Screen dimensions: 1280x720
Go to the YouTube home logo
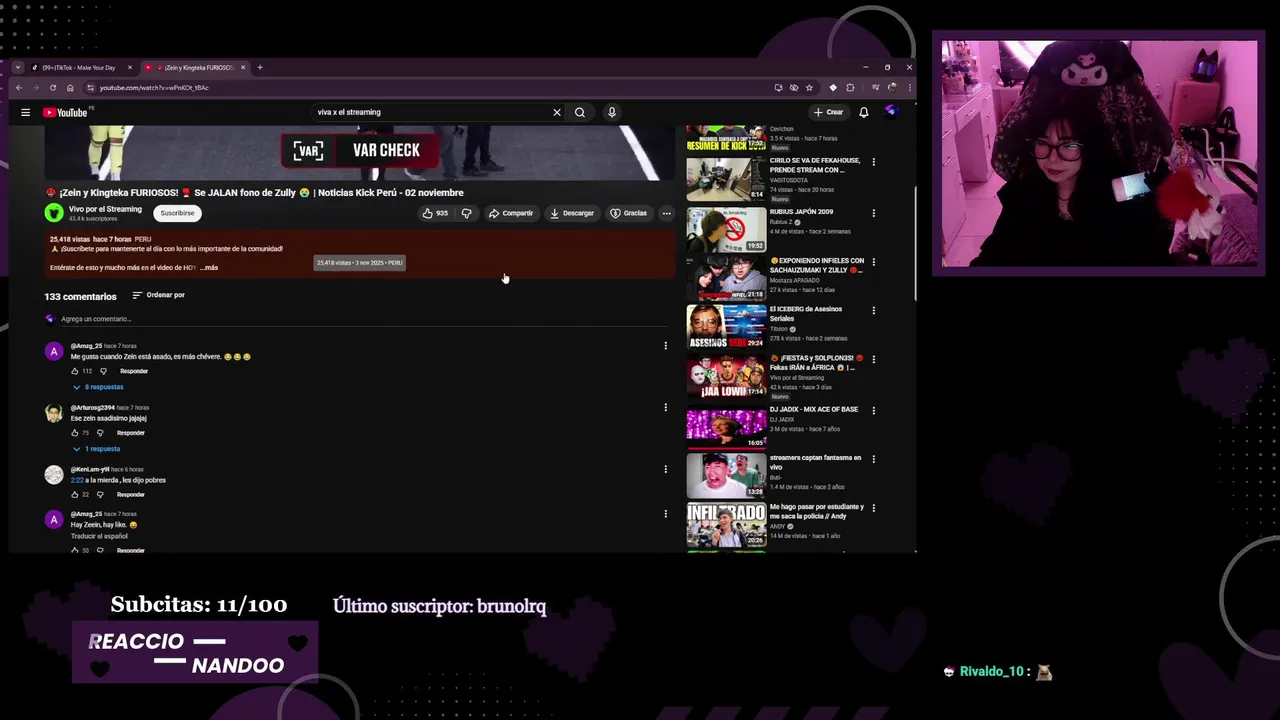coord(65,112)
